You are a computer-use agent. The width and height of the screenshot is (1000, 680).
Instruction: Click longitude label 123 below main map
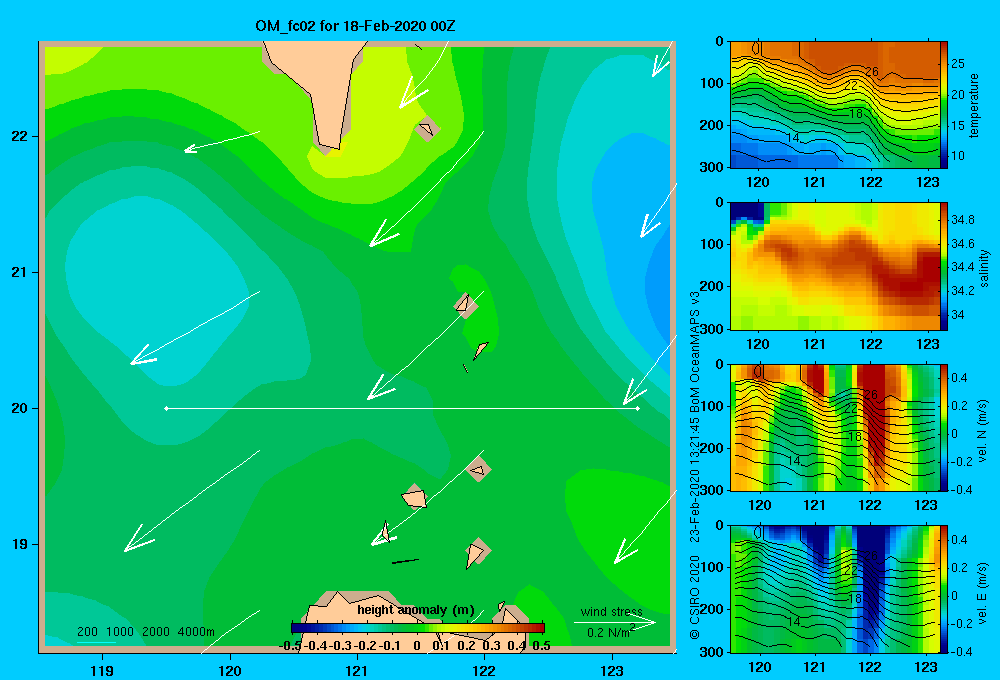click(x=612, y=671)
